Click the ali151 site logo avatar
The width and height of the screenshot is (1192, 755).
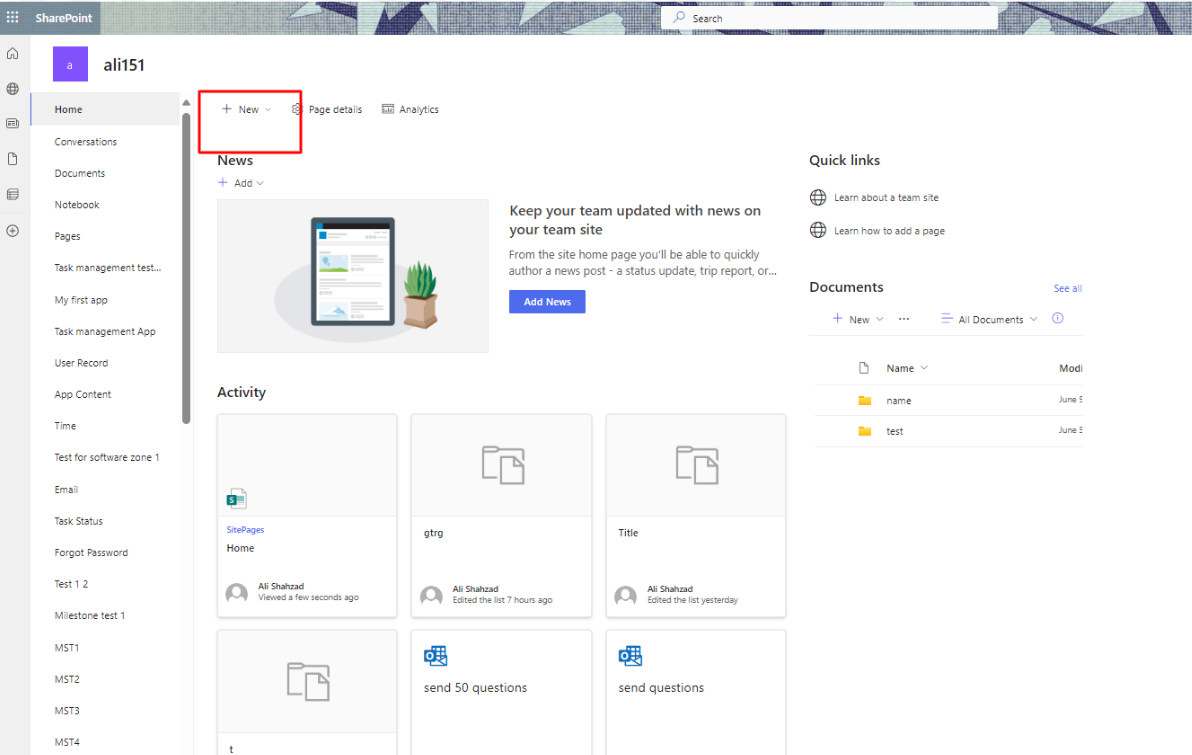[x=70, y=64]
